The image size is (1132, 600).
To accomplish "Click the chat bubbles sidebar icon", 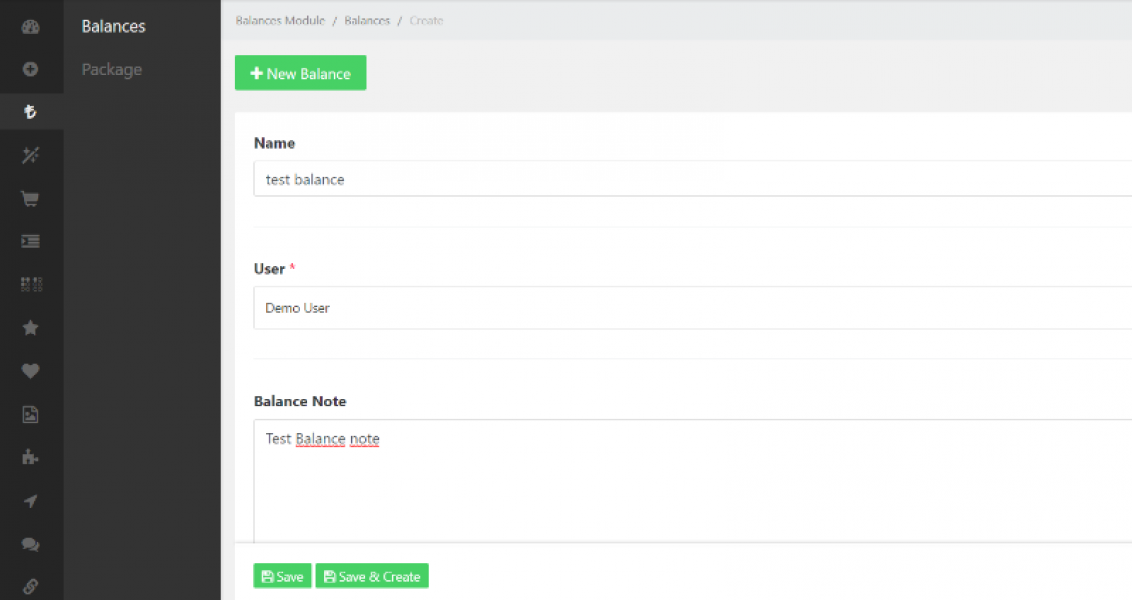I will 30,544.
